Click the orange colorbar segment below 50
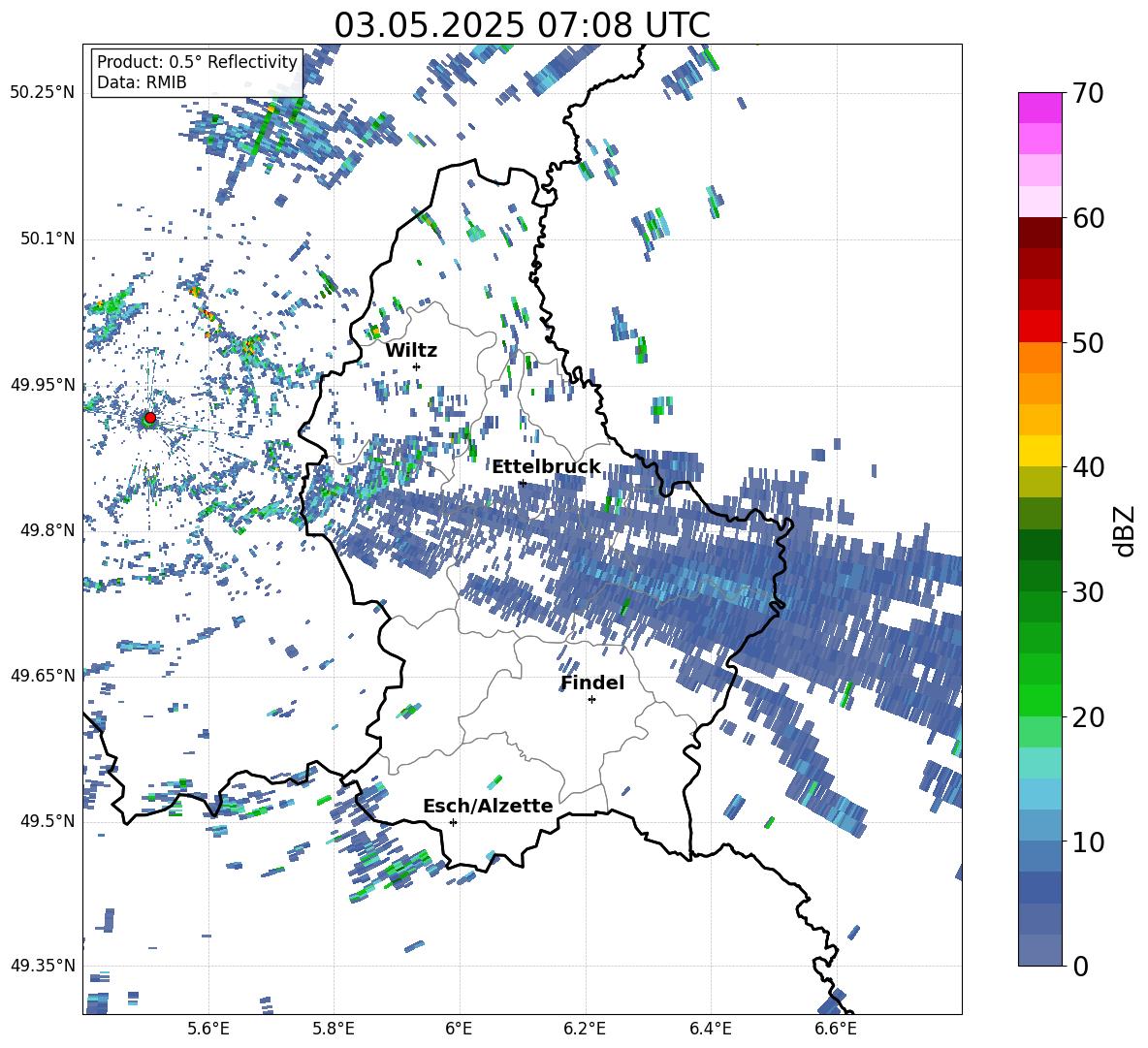The height and width of the screenshot is (1048, 1148). point(1039,358)
